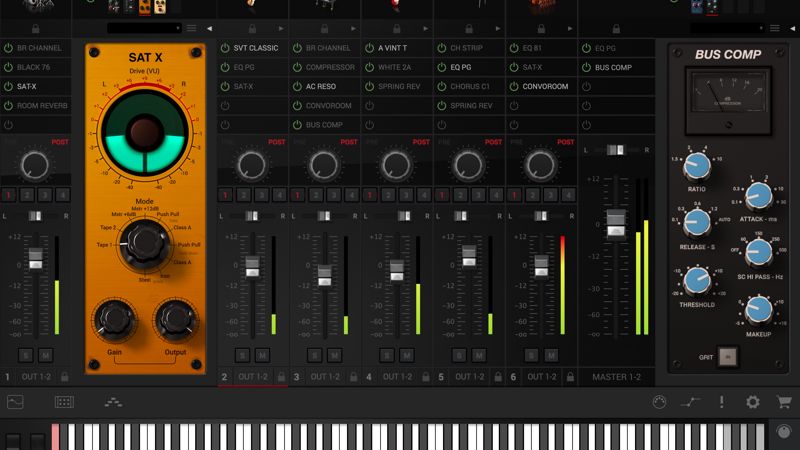Toggle power for EQ 81 effect
The height and width of the screenshot is (450, 800).
pyautogui.click(x=514, y=48)
